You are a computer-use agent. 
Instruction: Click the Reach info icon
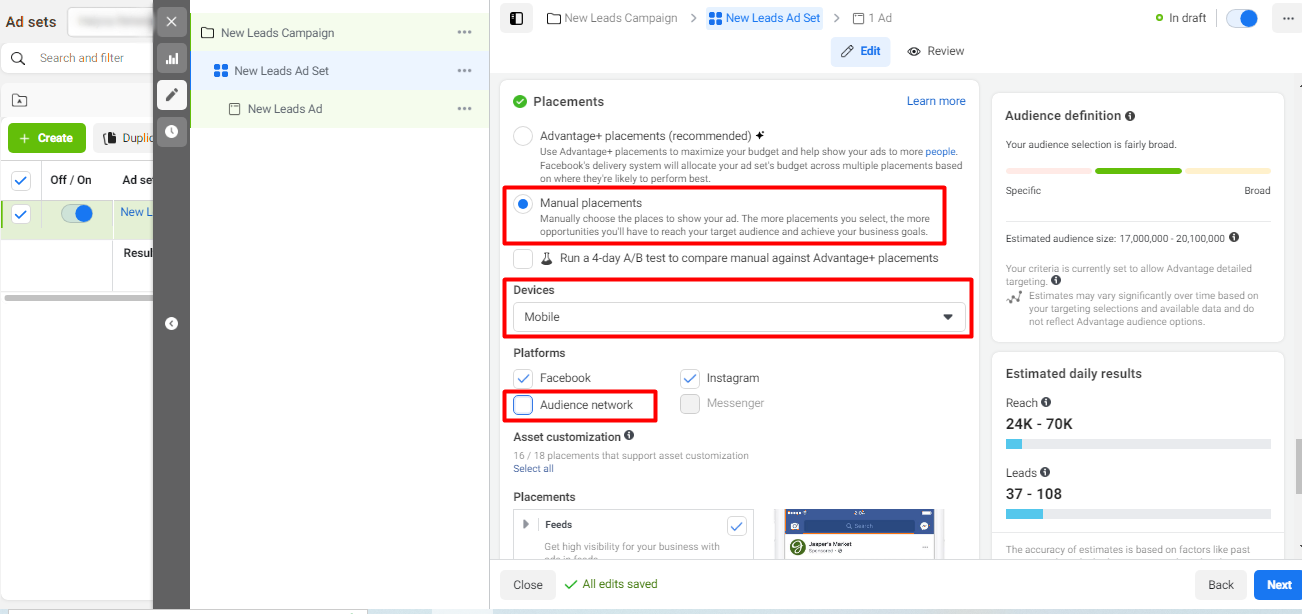tap(1046, 403)
